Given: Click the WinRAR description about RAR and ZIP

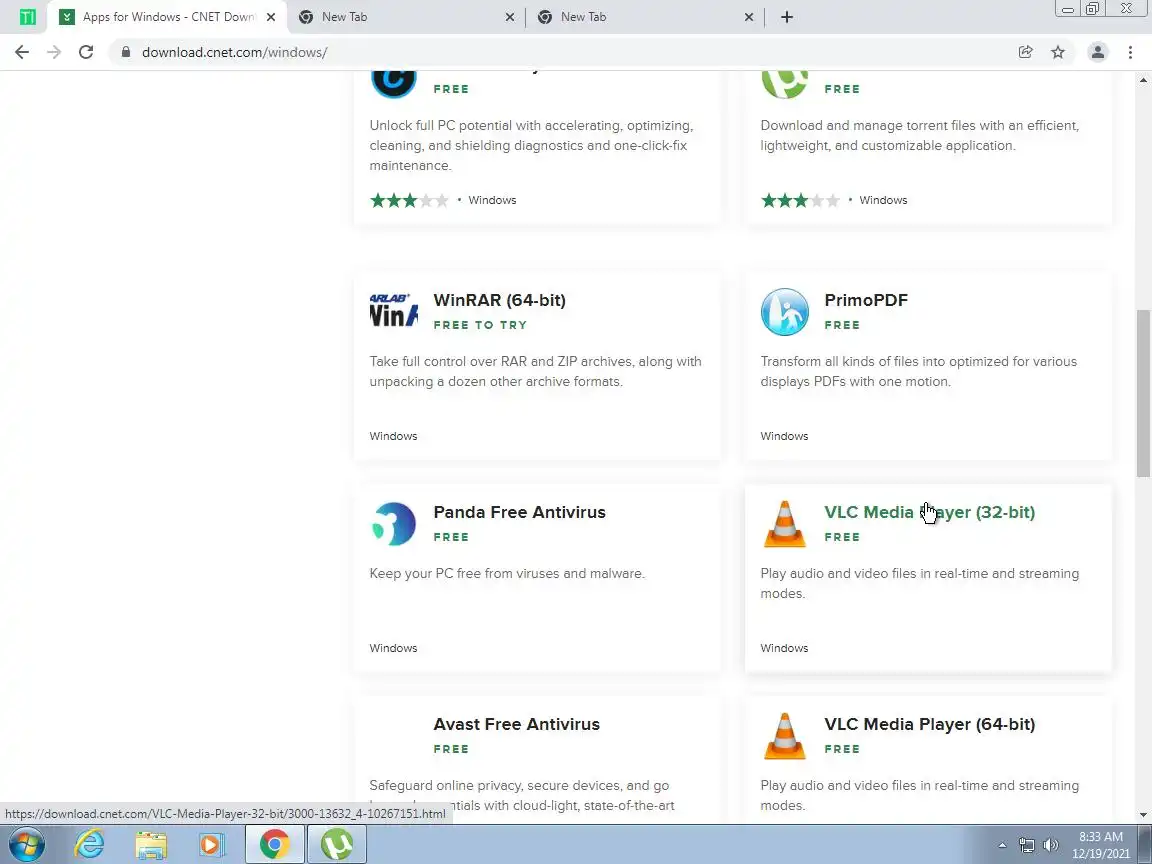Looking at the screenshot, I should [x=536, y=371].
